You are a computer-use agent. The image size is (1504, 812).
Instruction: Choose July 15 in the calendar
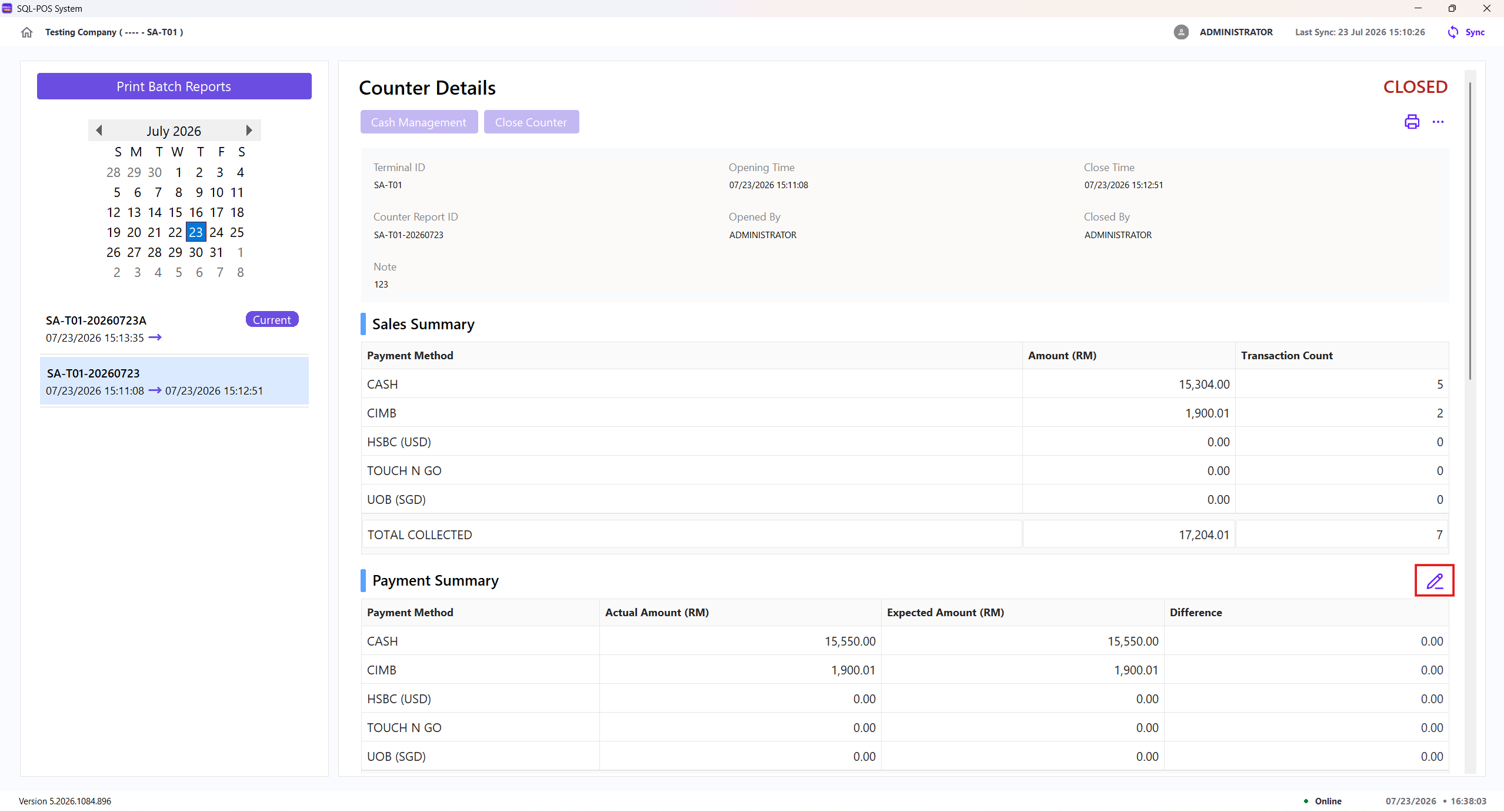click(175, 212)
